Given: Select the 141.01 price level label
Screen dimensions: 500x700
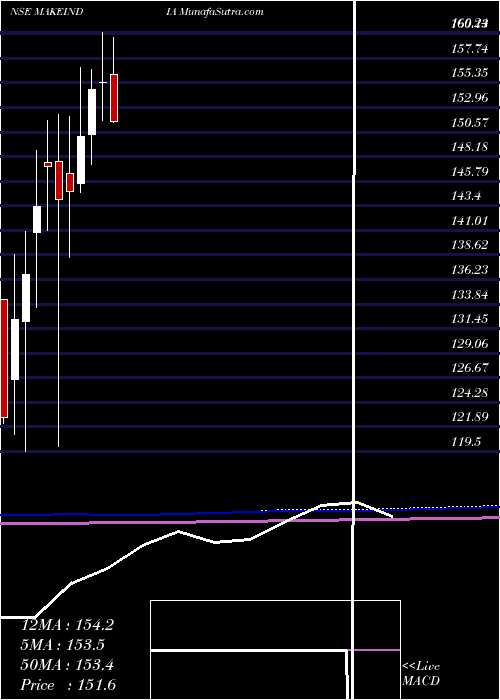Looking at the screenshot, I should pyautogui.click(x=469, y=221).
